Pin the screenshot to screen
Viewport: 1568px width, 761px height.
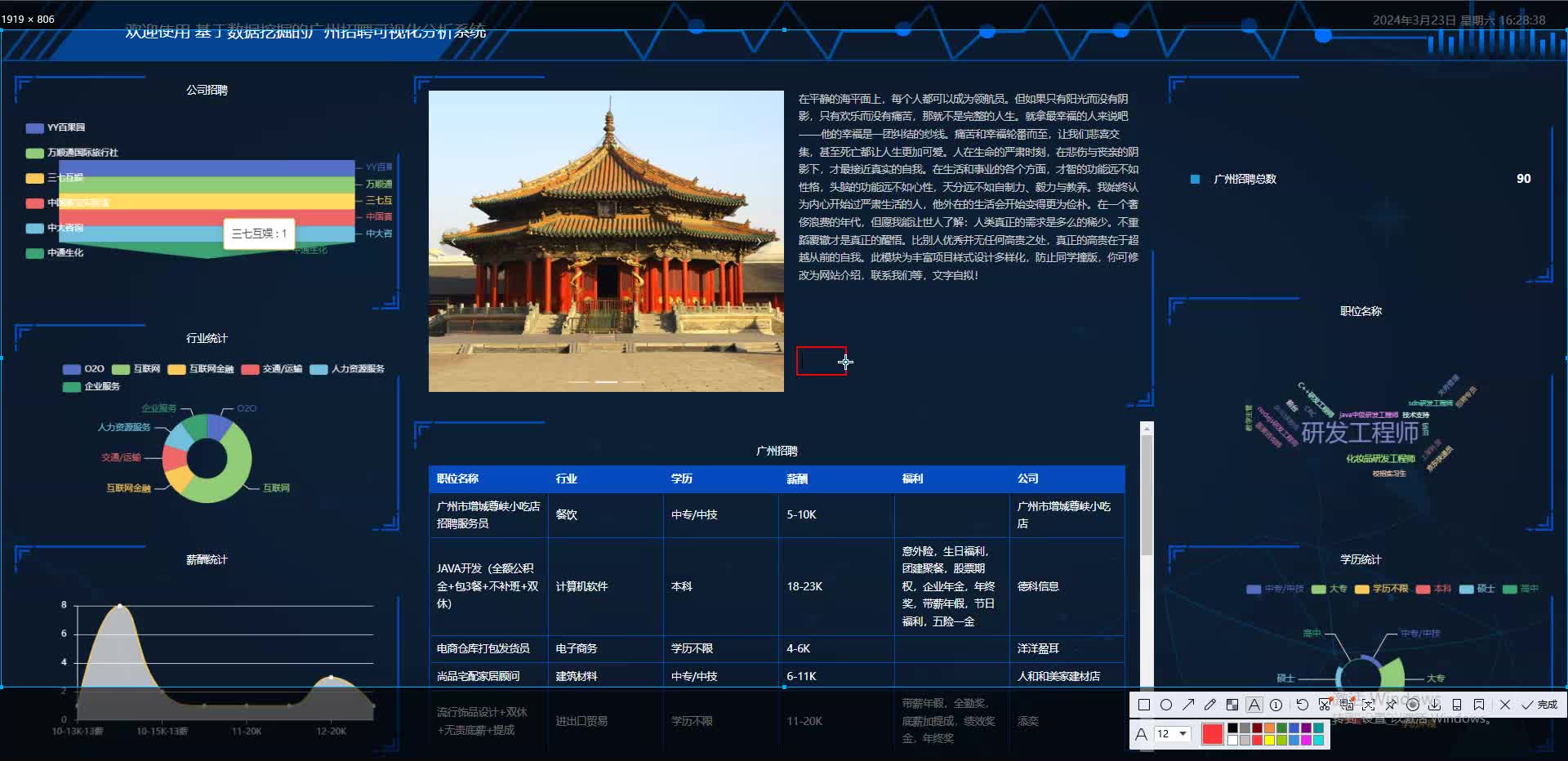[1391, 705]
